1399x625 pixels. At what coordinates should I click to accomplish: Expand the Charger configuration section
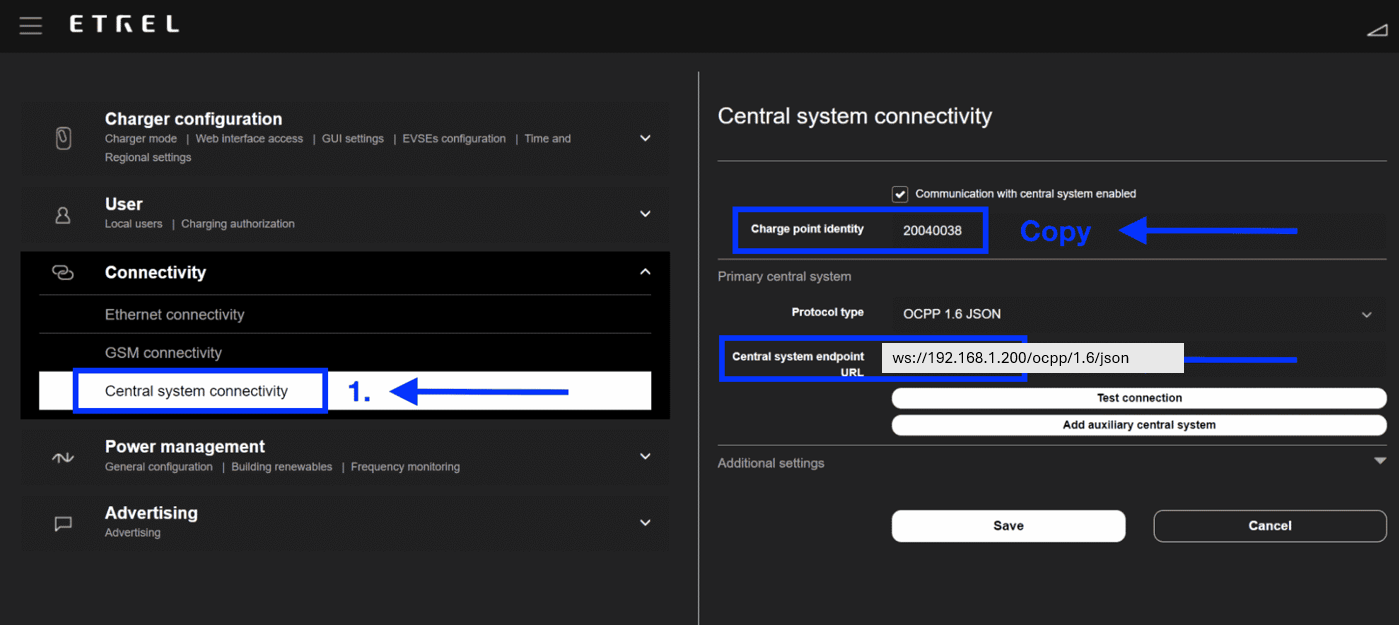[645, 138]
